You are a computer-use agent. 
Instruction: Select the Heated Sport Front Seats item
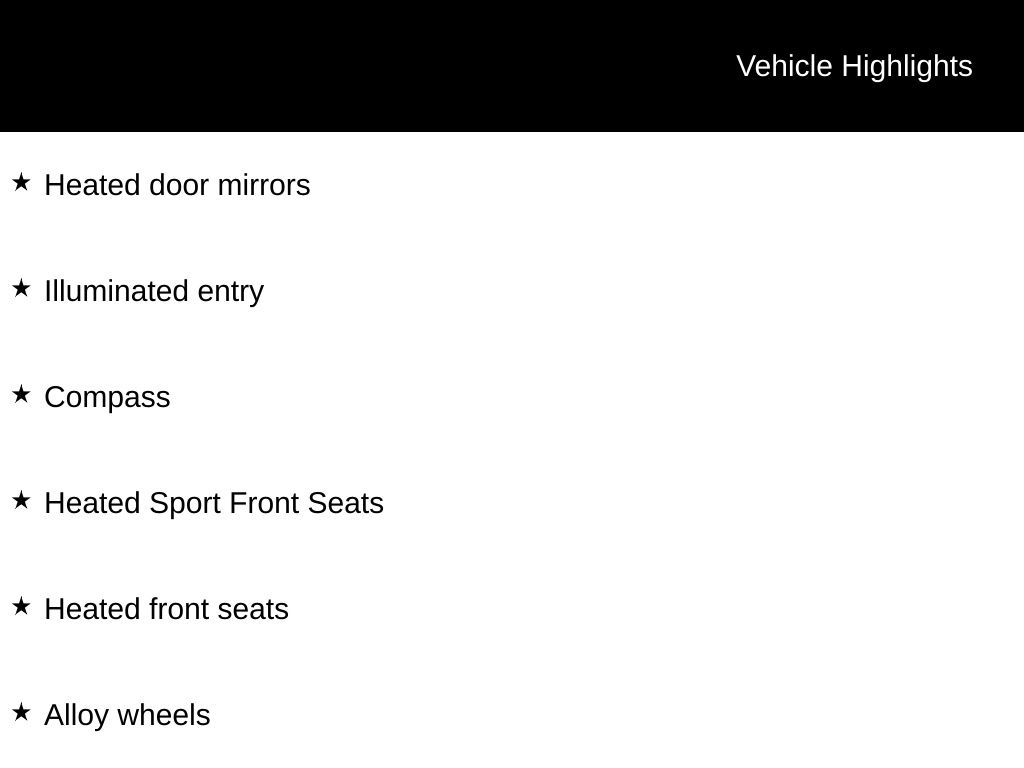pos(214,503)
